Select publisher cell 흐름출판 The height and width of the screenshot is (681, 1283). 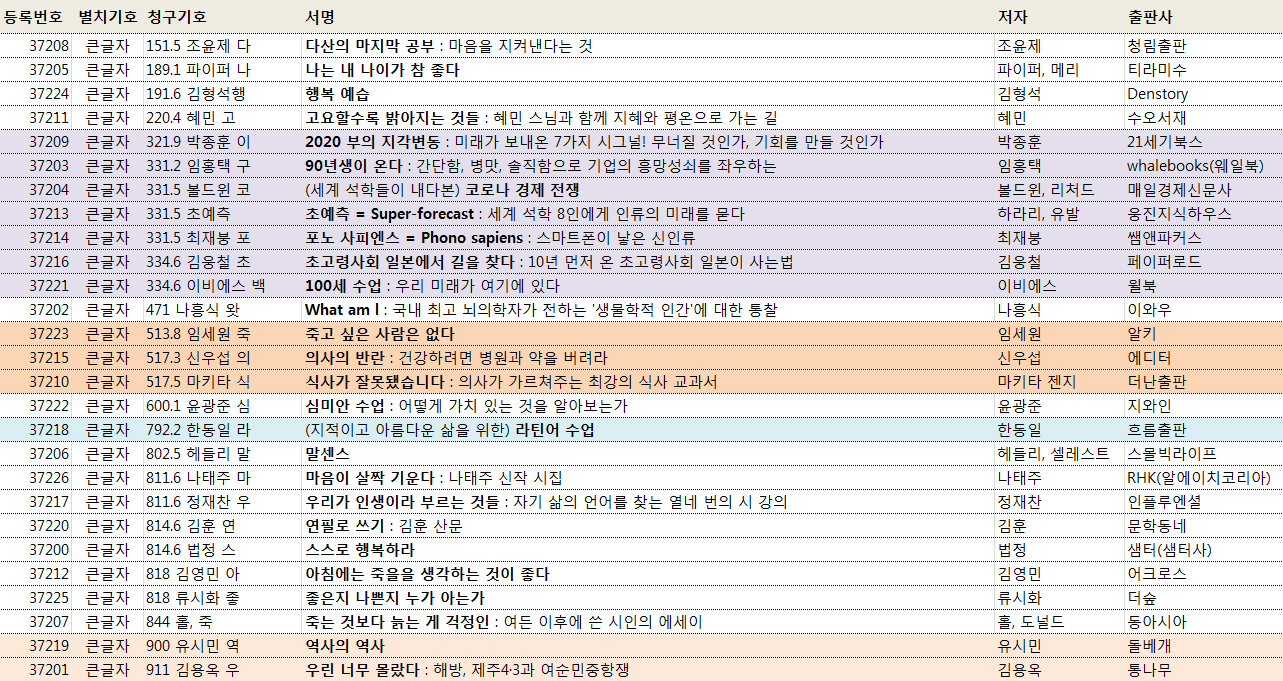pyautogui.click(x=1156, y=430)
